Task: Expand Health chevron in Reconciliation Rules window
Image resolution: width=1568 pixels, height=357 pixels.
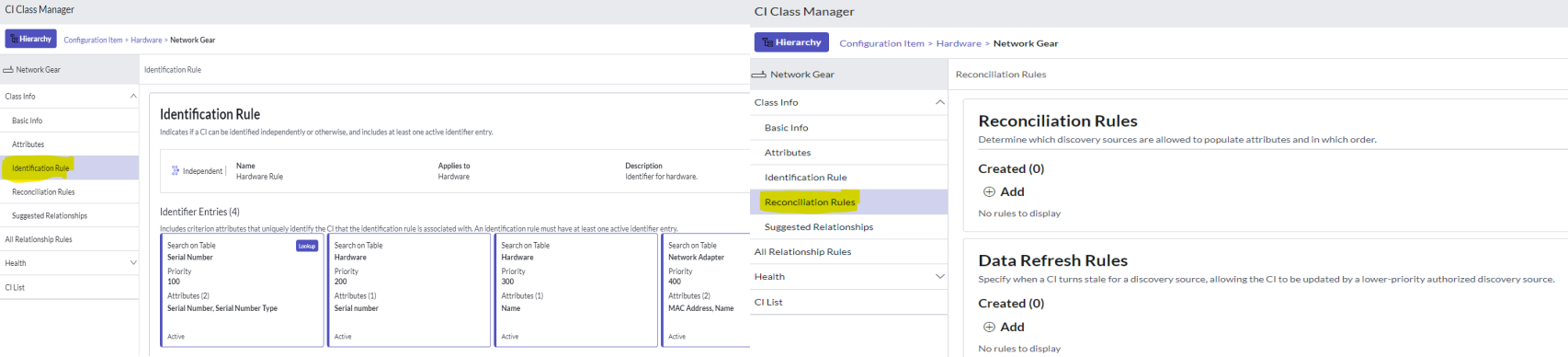Action: tap(939, 276)
